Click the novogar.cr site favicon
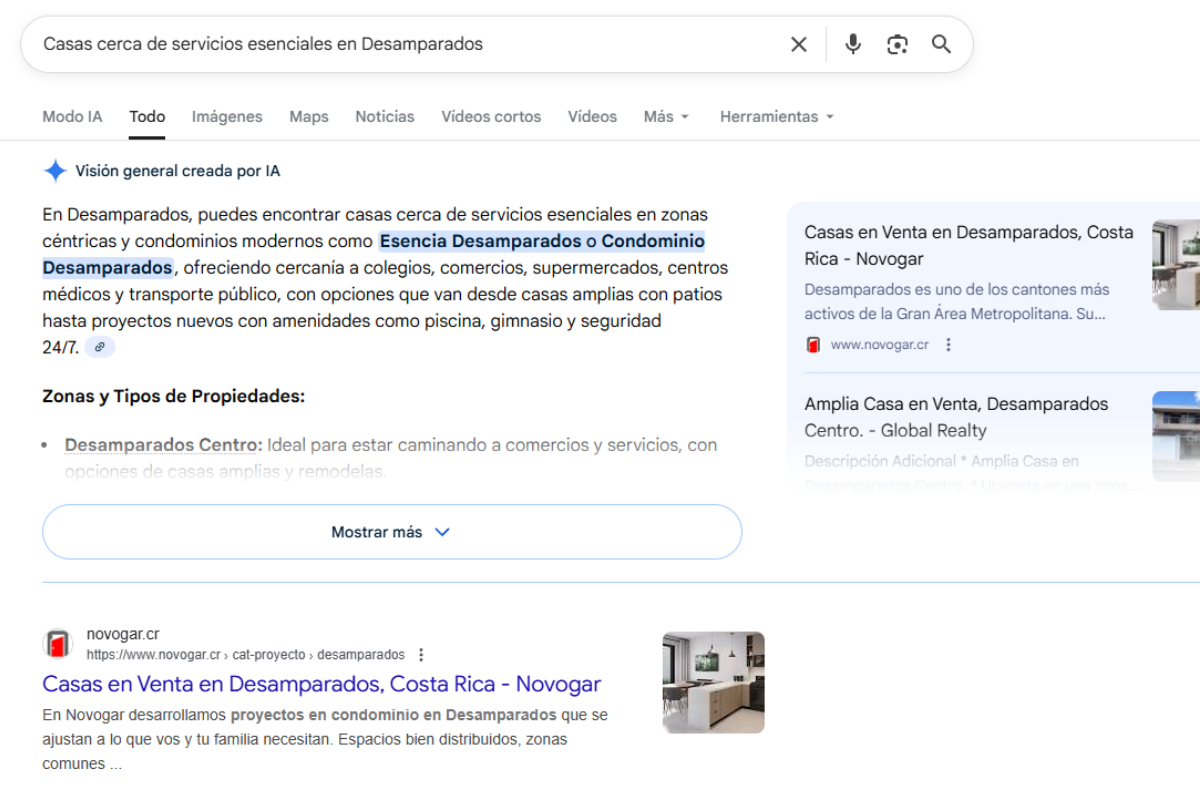Image resolution: width=1200 pixels, height=800 pixels. pyautogui.click(x=58, y=644)
